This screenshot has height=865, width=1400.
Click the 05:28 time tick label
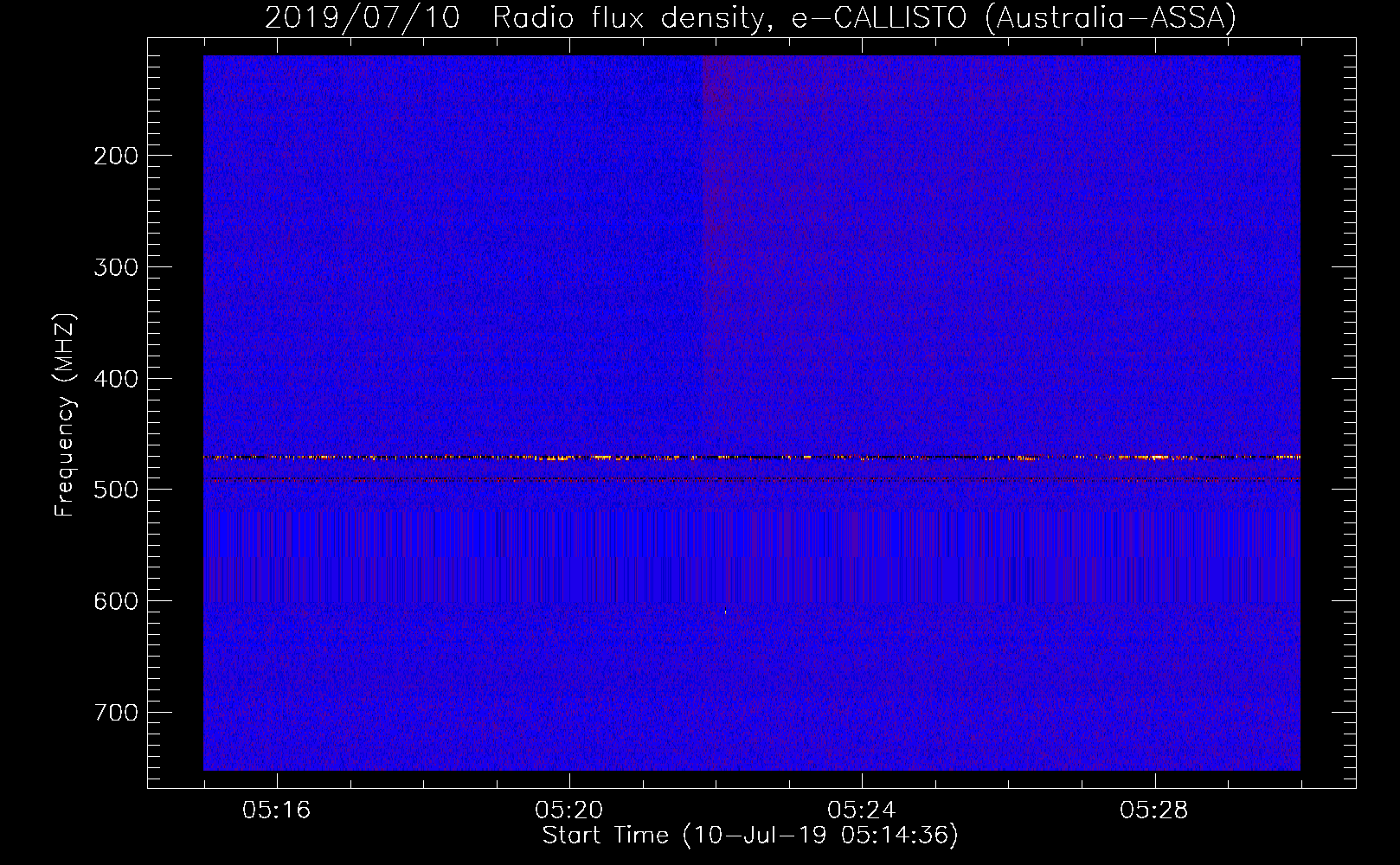click(x=1154, y=811)
